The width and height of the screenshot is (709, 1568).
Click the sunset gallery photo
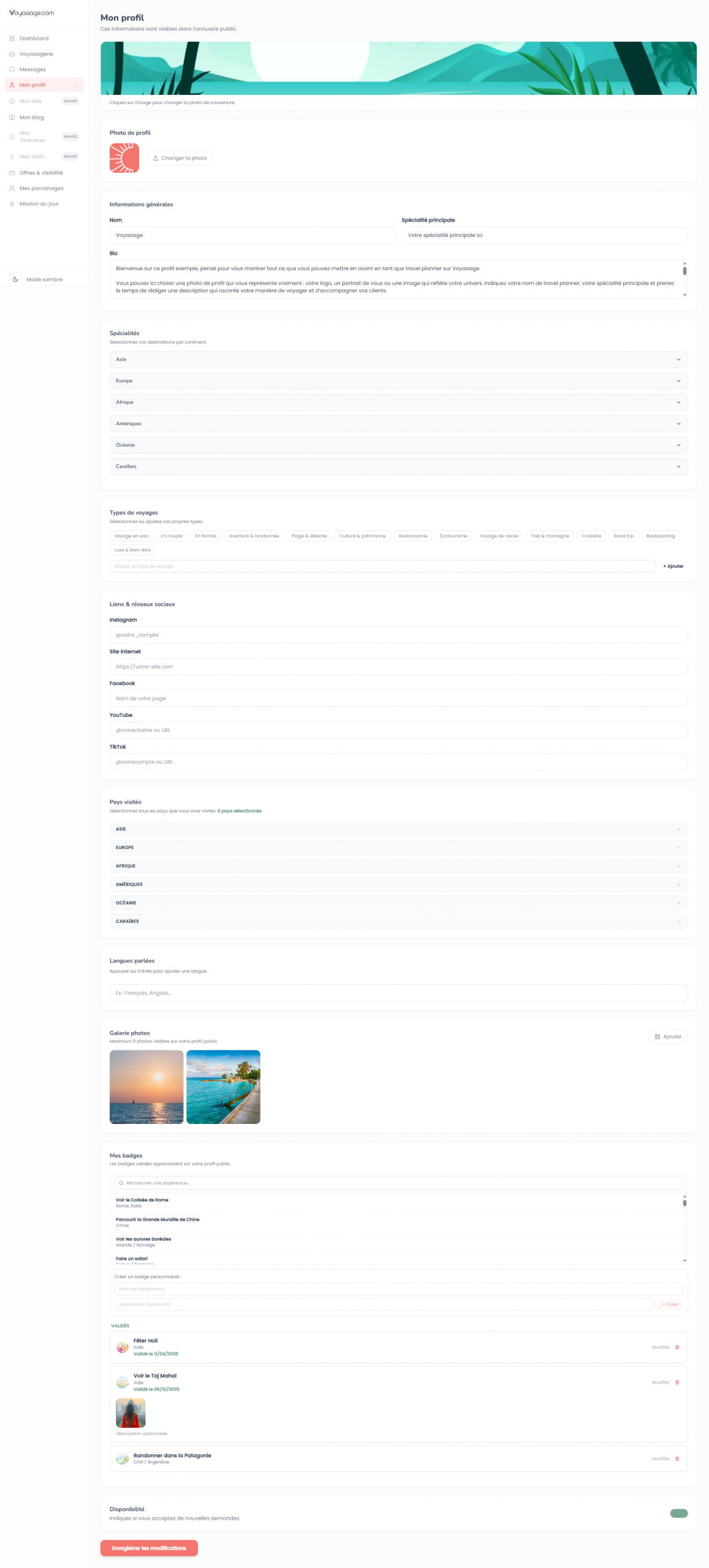click(x=146, y=1087)
